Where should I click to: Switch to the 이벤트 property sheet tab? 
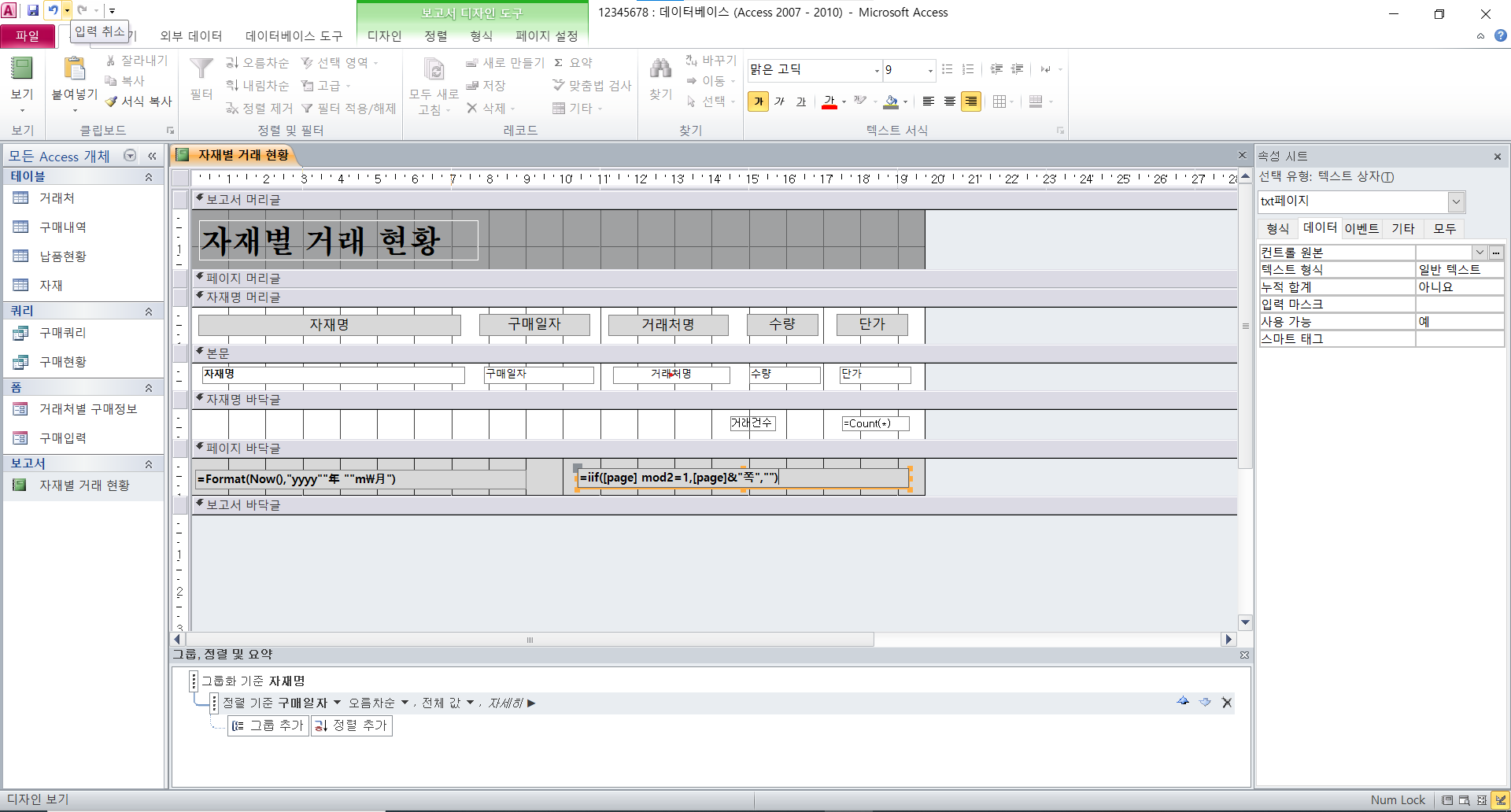pos(1361,229)
